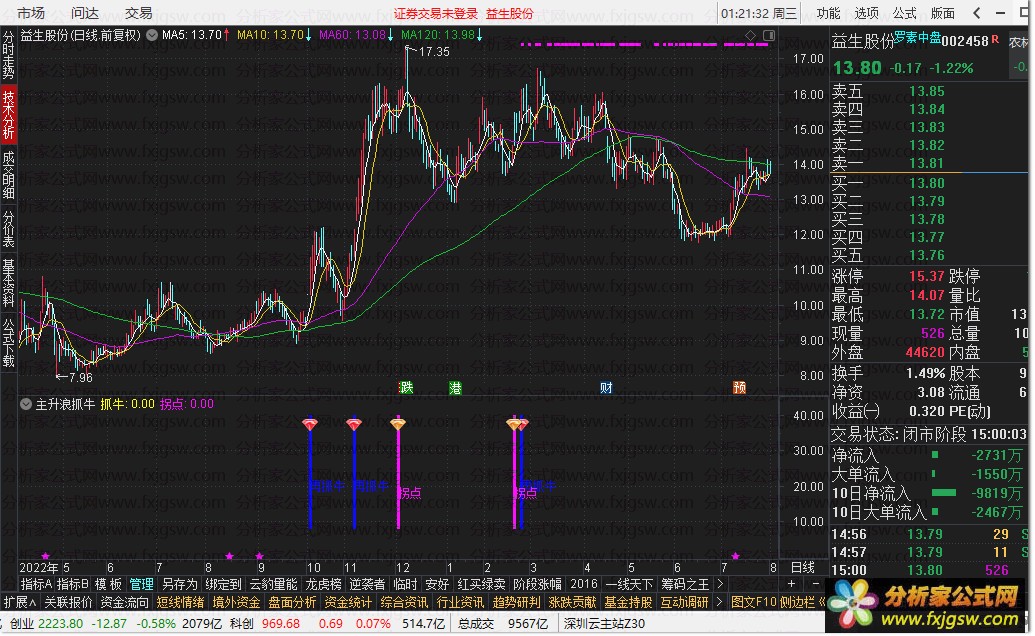Viewport: 1035px width, 636px height.
Task: Click the green 跌 info marker
Action: tap(407, 387)
